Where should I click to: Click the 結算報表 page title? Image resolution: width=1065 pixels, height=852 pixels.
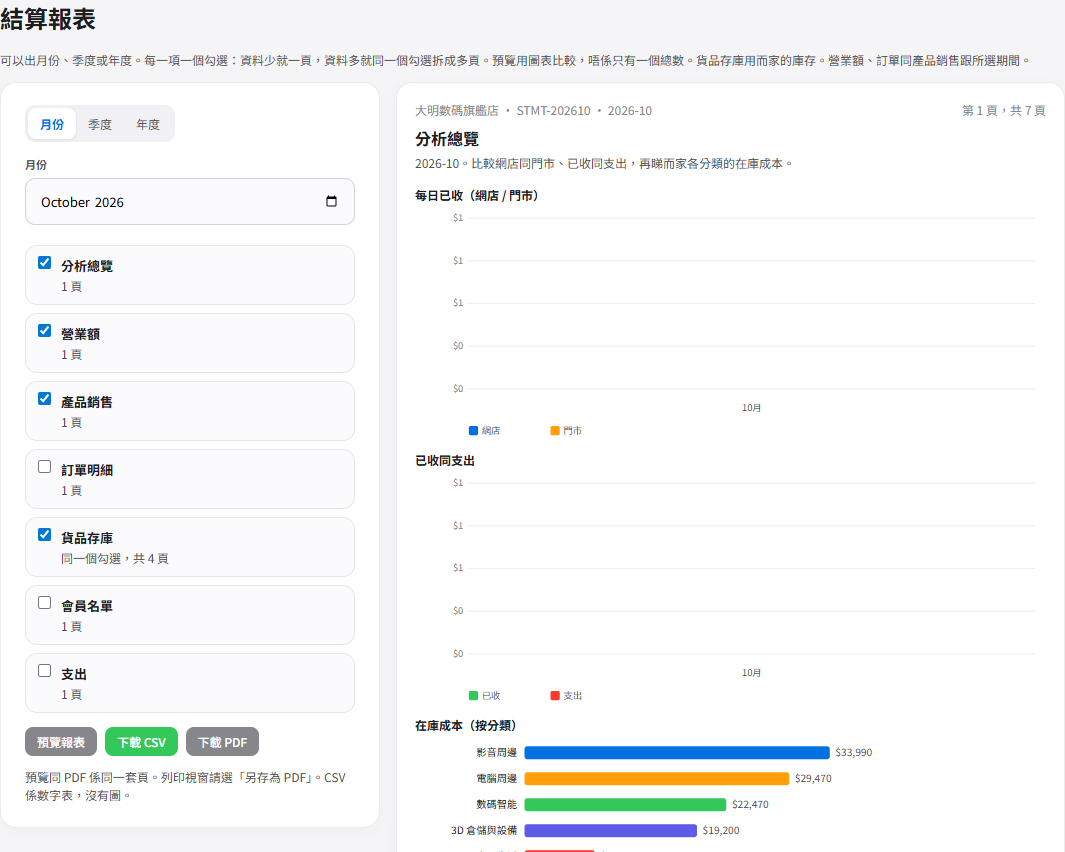pos(48,19)
